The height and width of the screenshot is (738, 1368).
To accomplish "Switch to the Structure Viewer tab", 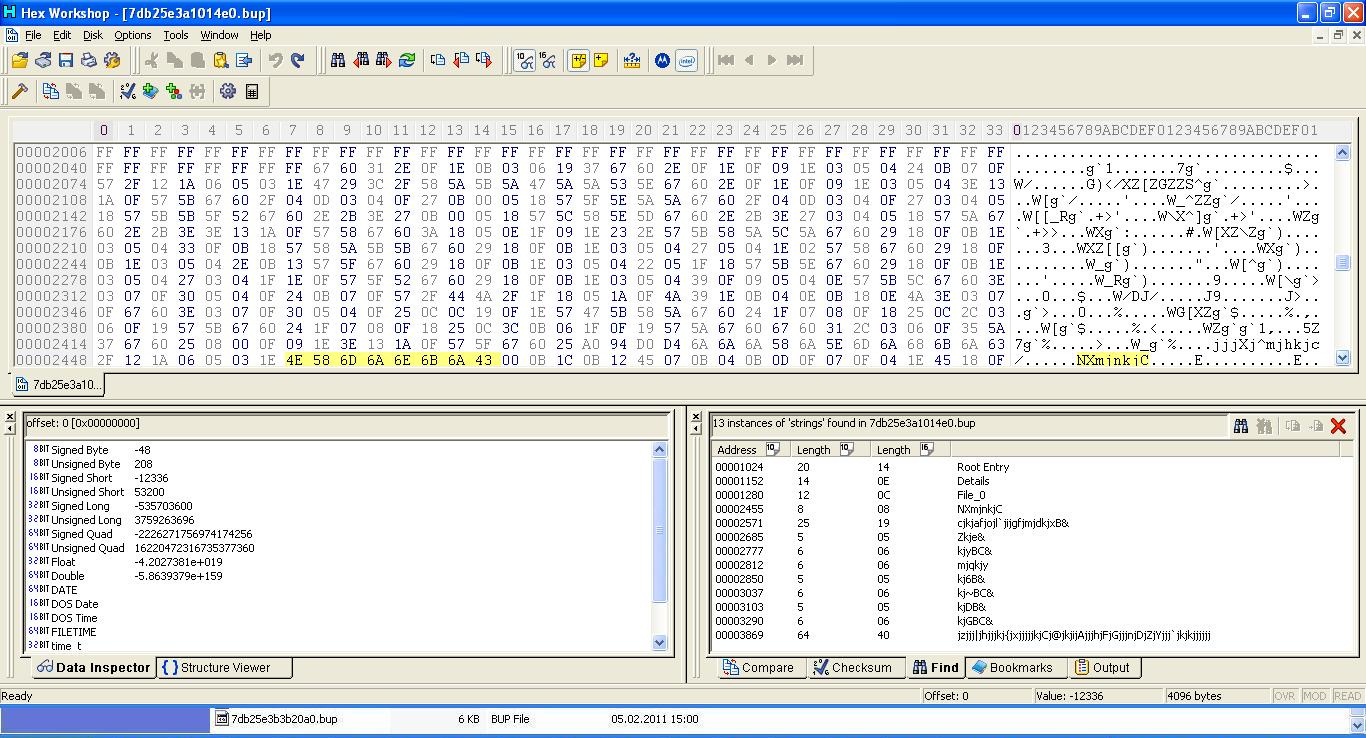I will pos(225,667).
